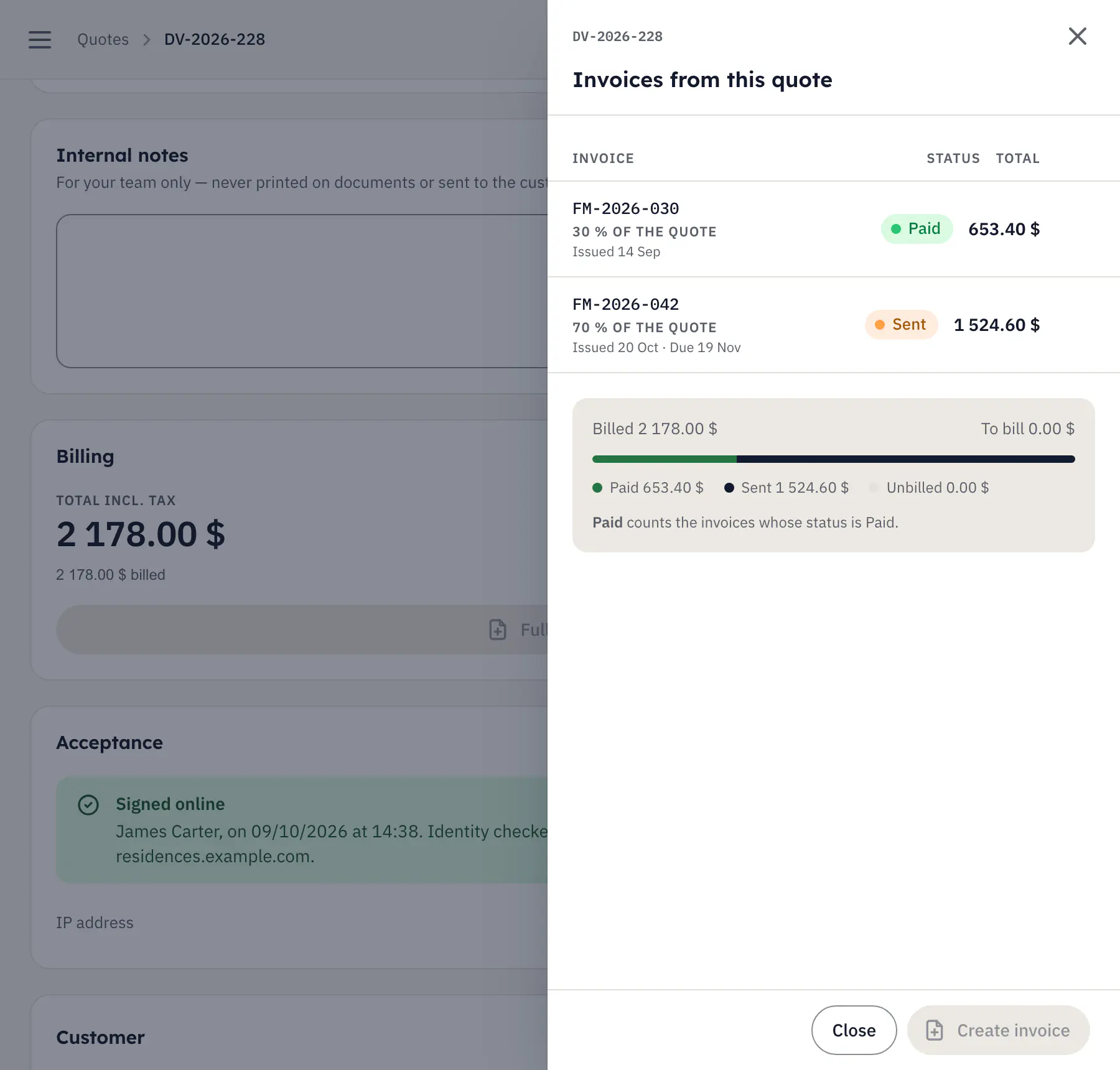Click the To bill 0.00 $ label
Viewport: 1120px width, 1070px height.
1028,429
